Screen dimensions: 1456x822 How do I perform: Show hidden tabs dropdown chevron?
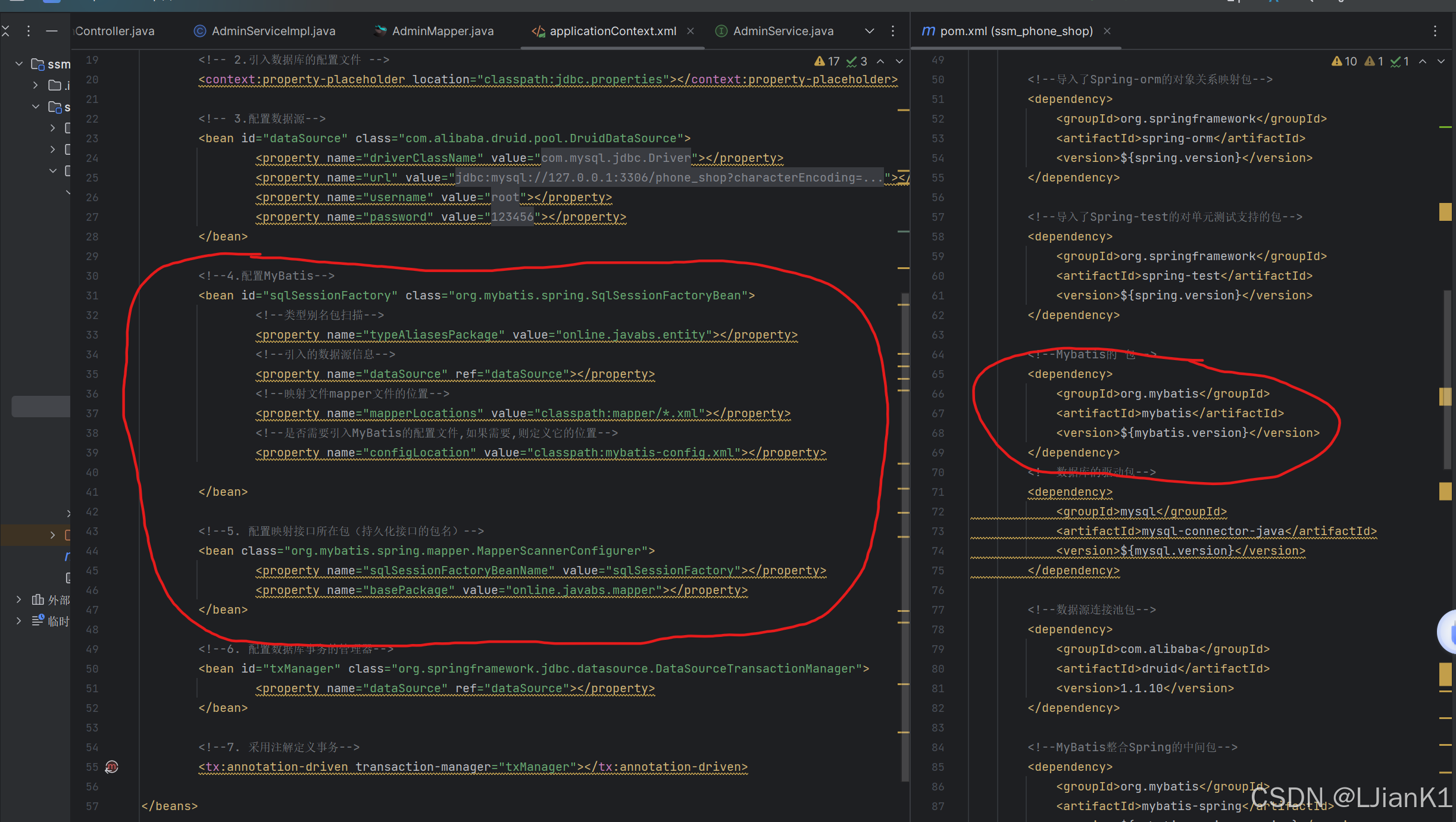[x=870, y=31]
